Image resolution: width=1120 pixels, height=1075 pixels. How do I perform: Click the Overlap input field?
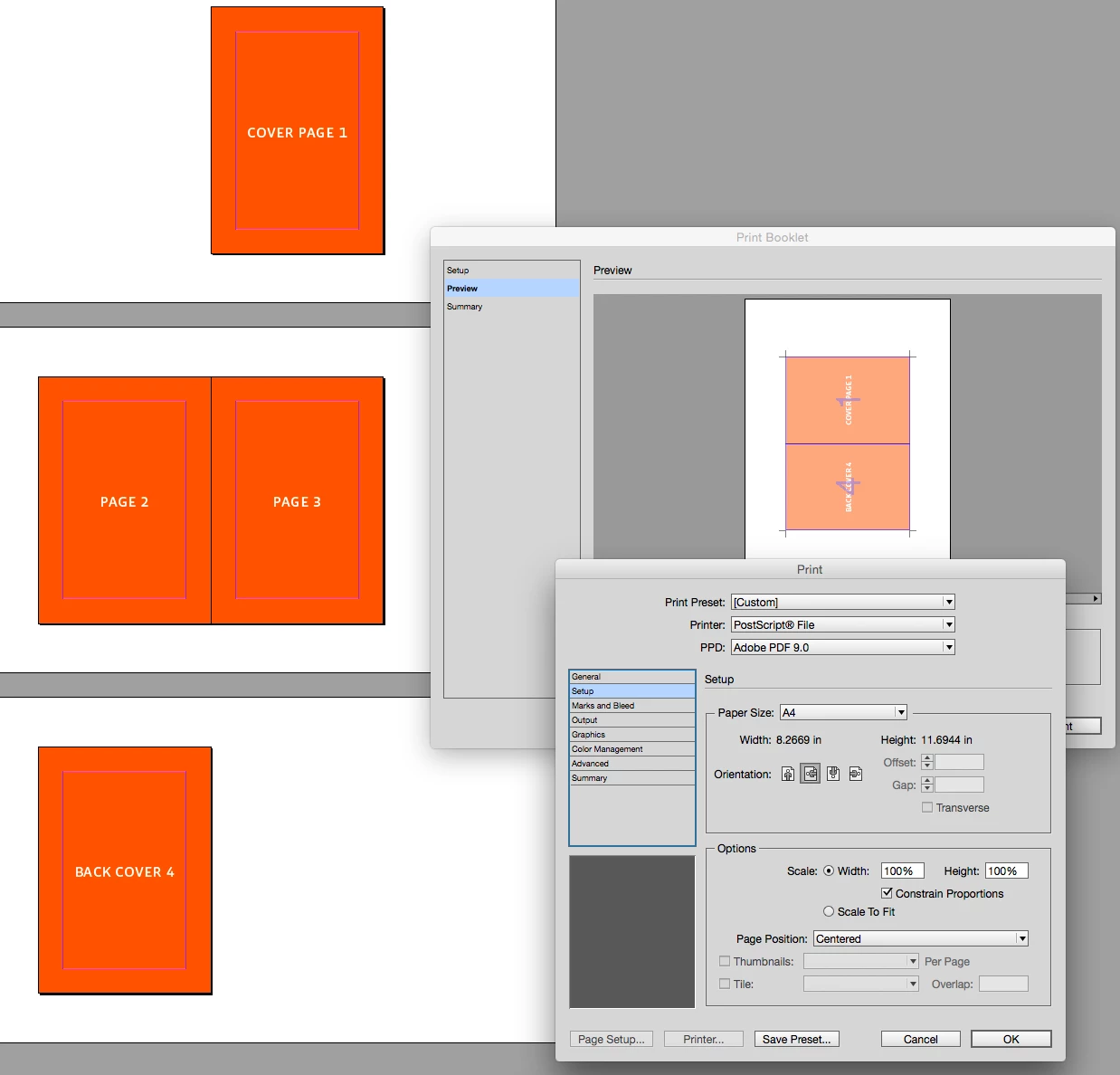pos(1003,984)
